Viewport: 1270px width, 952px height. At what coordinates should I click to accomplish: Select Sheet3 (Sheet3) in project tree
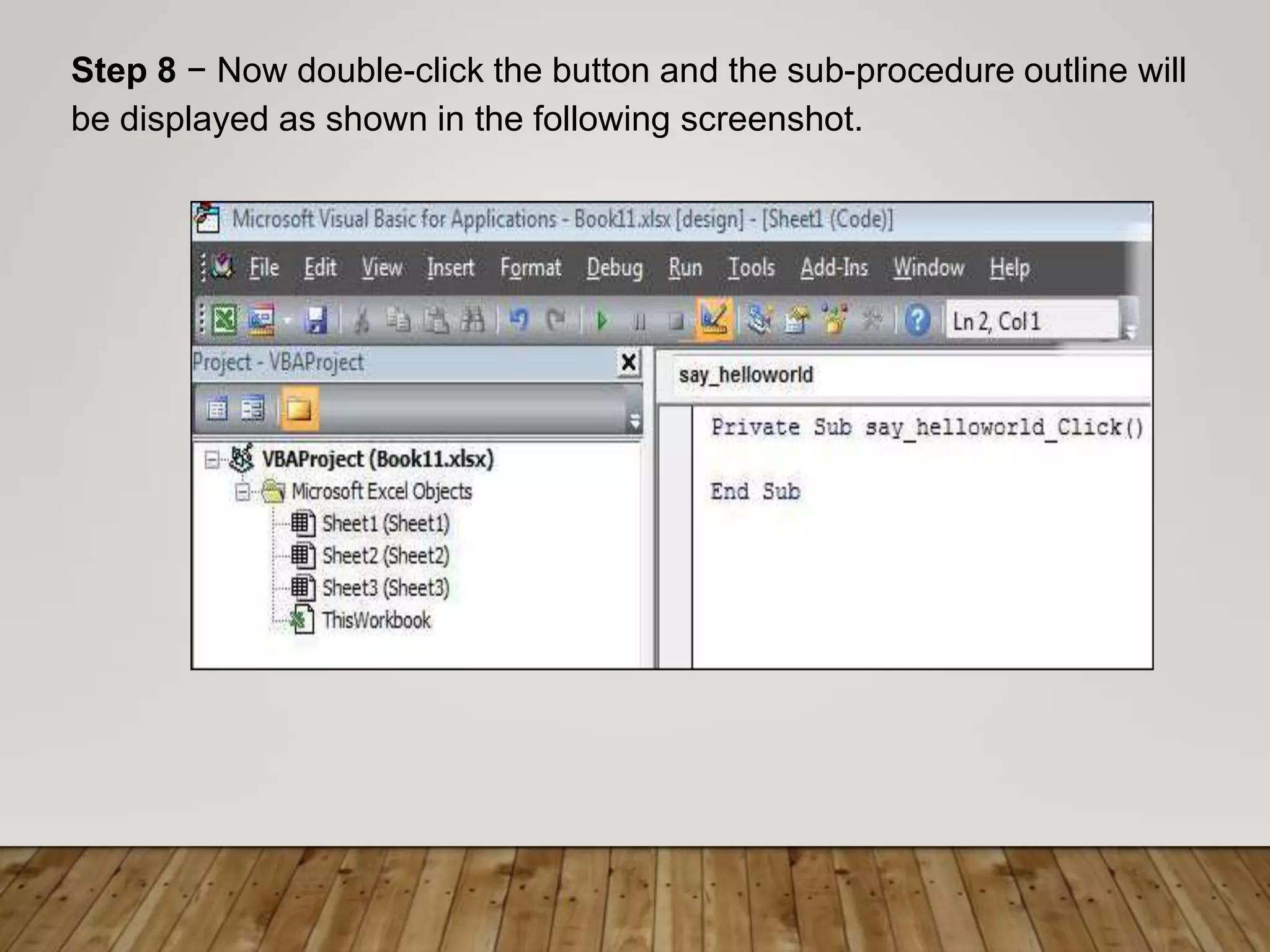386,588
